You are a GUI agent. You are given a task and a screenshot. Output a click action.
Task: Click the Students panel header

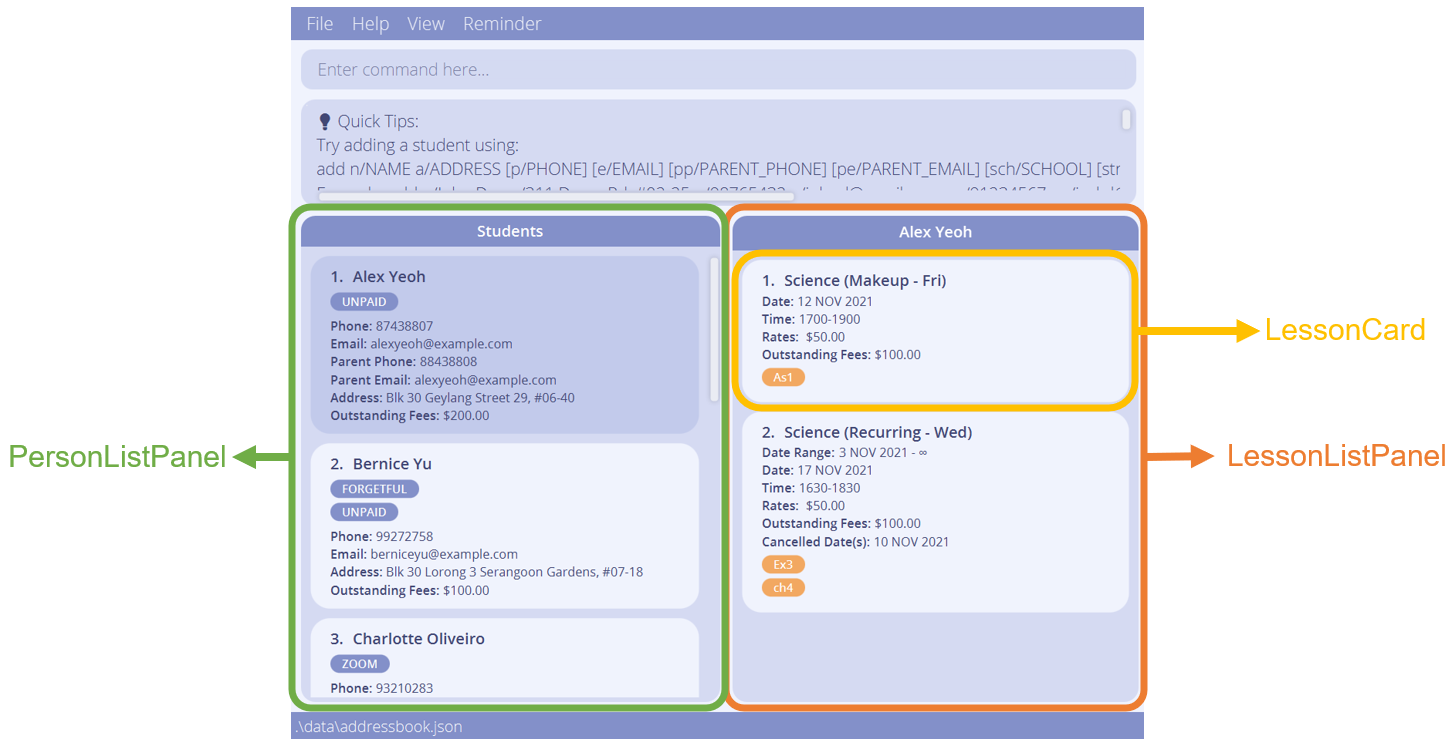(510, 231)
